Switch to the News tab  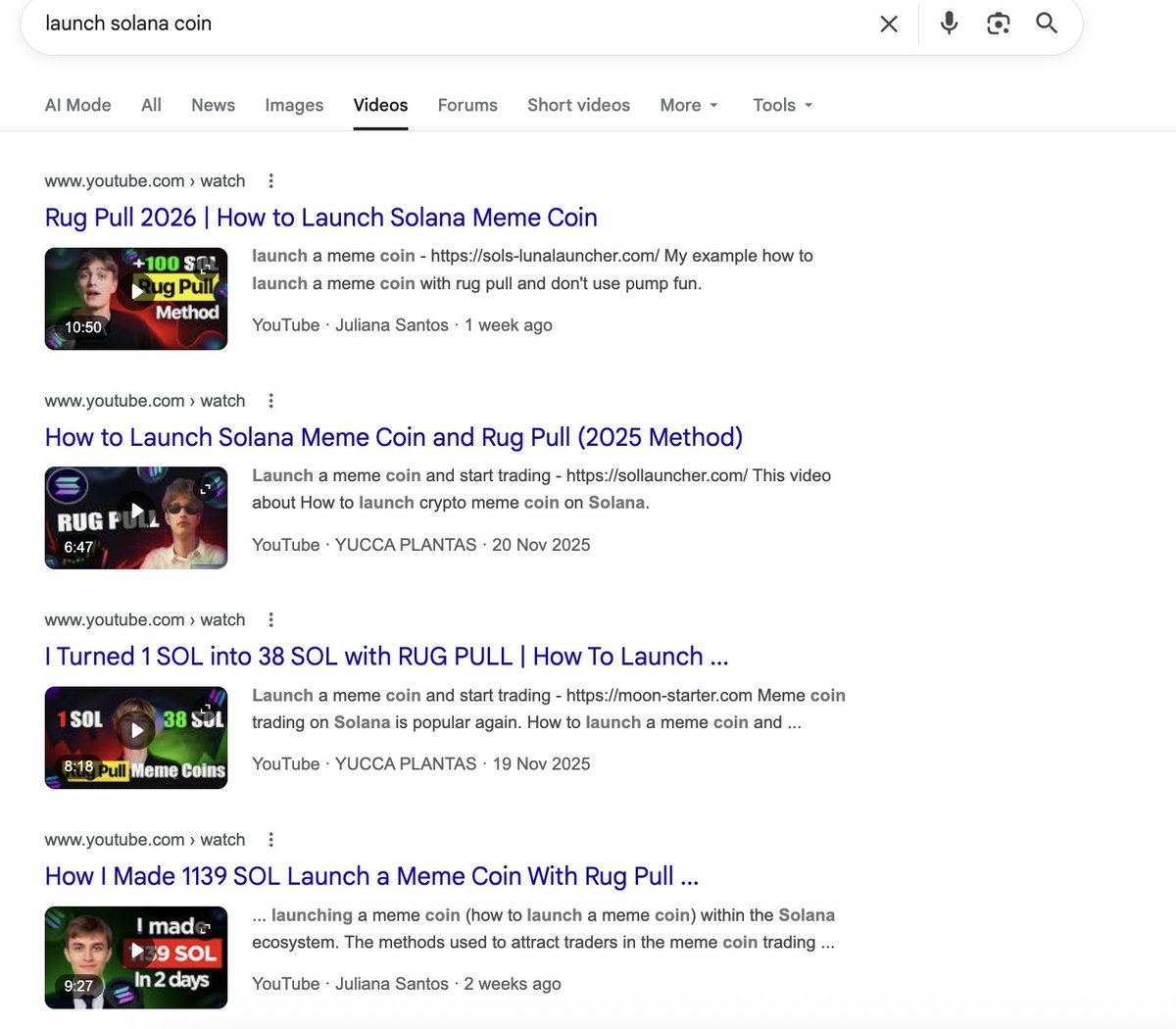click(213, 105)
